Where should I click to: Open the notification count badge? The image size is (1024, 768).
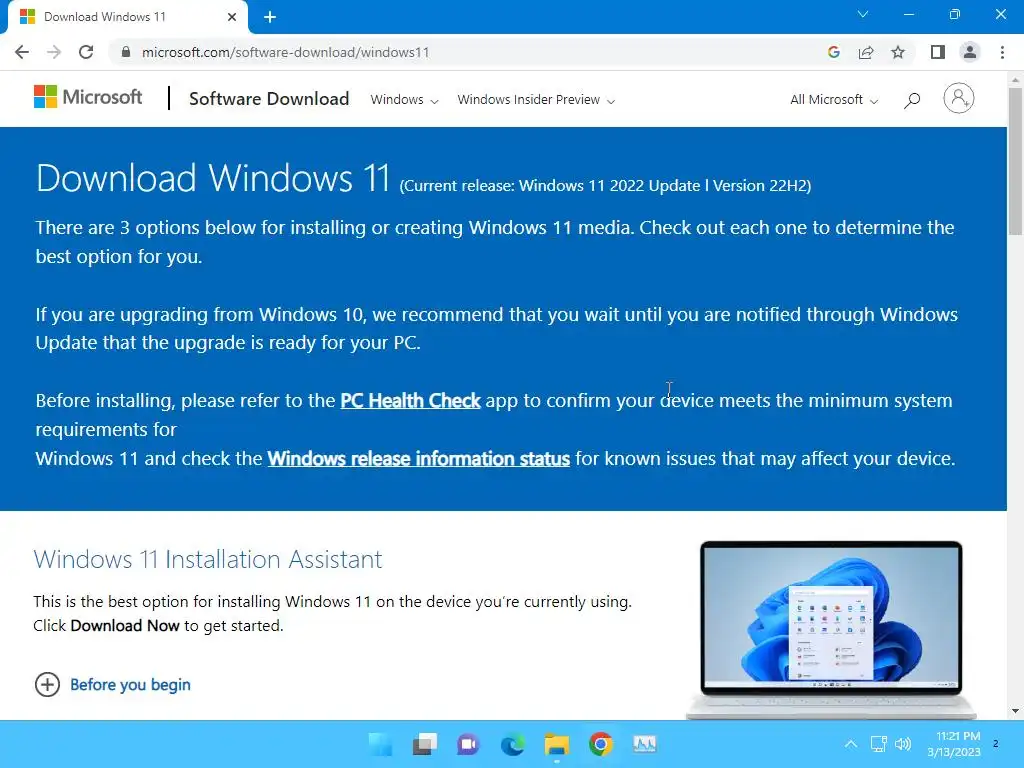coord(996,744)
